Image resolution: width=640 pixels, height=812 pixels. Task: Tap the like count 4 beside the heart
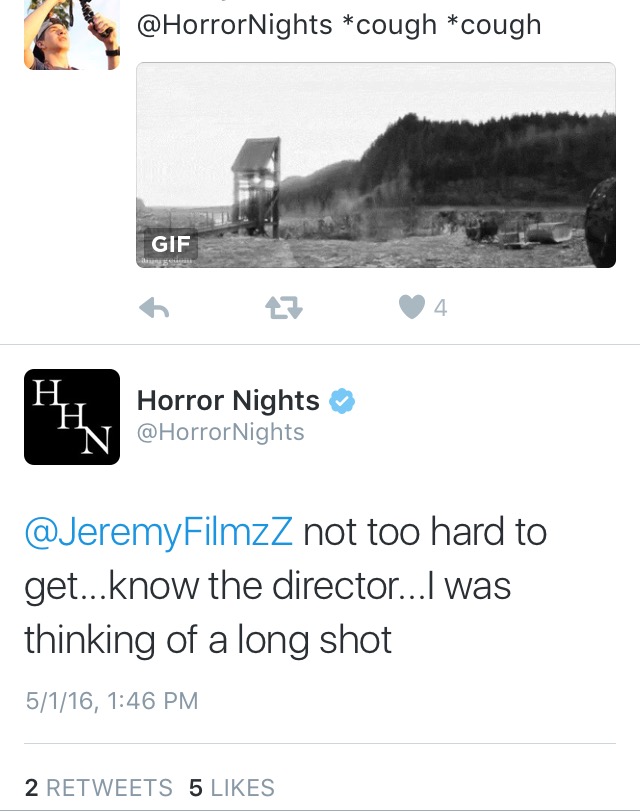point(440,308)
